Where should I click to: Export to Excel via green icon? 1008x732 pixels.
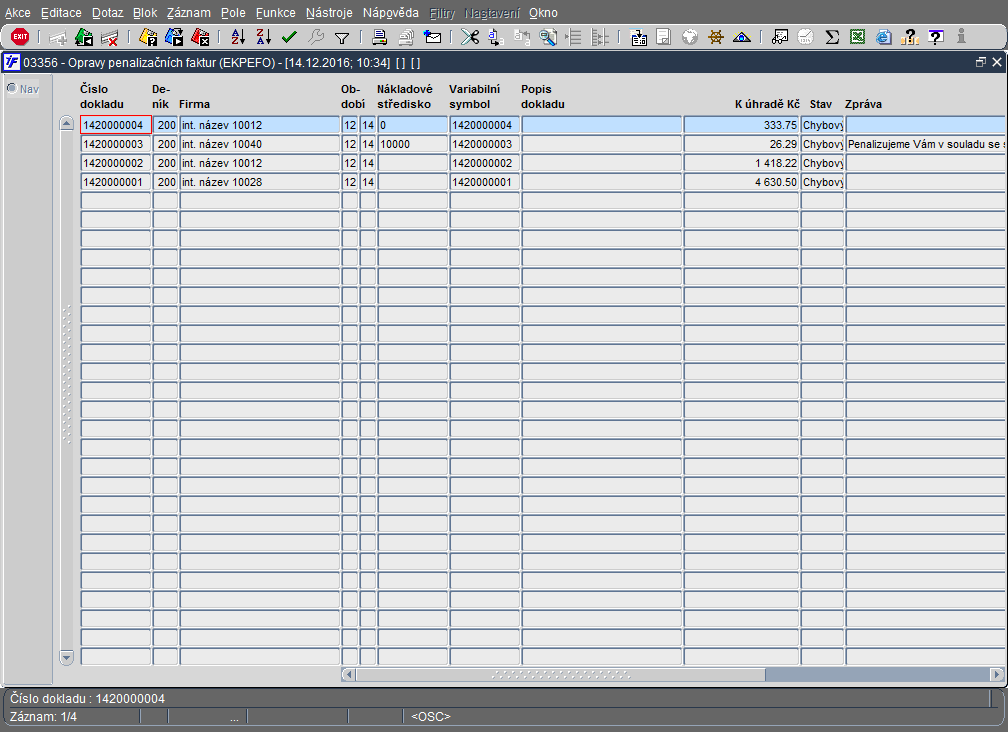(x=857, y=37)
